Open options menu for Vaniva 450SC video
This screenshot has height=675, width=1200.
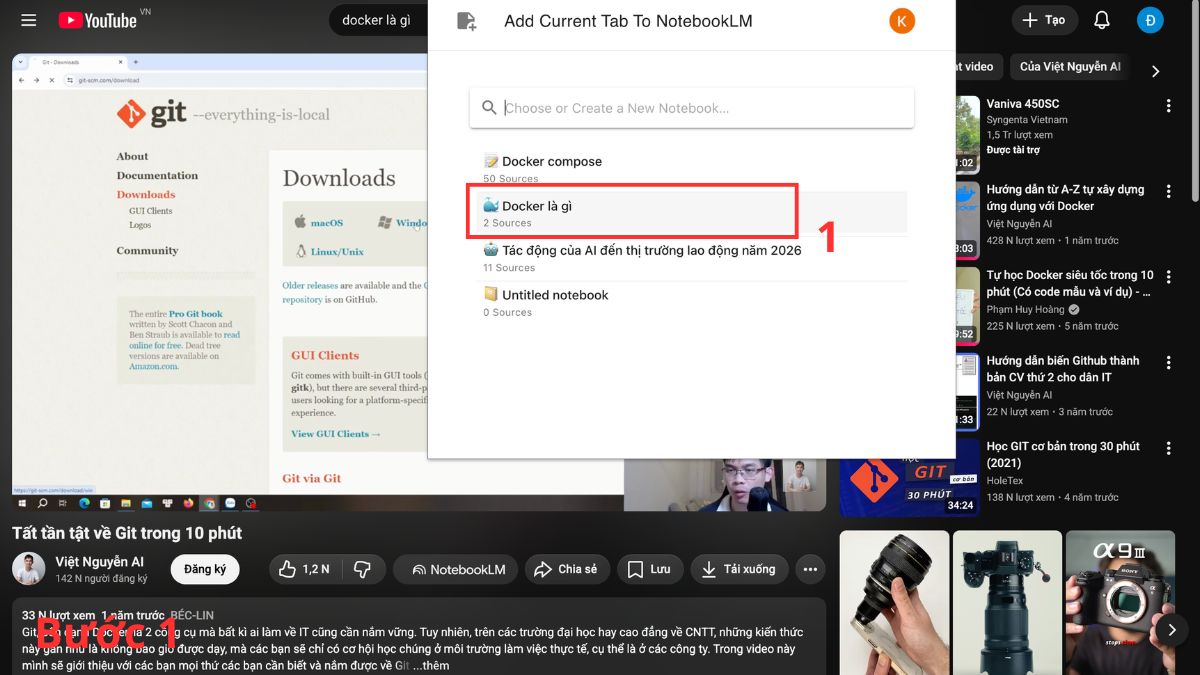pos(1168,106)
